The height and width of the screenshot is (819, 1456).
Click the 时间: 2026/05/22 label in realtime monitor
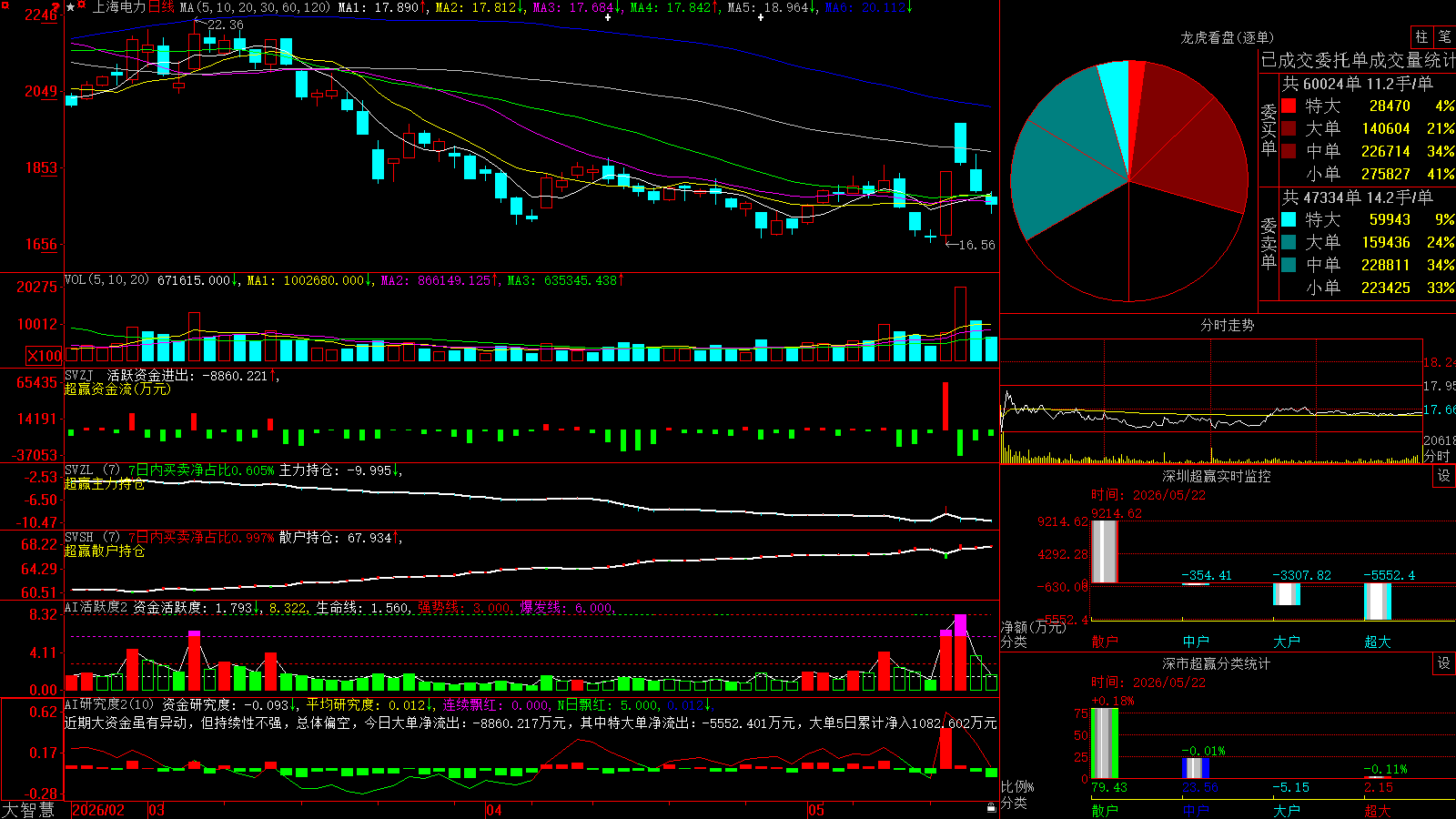pos(1148,495)
